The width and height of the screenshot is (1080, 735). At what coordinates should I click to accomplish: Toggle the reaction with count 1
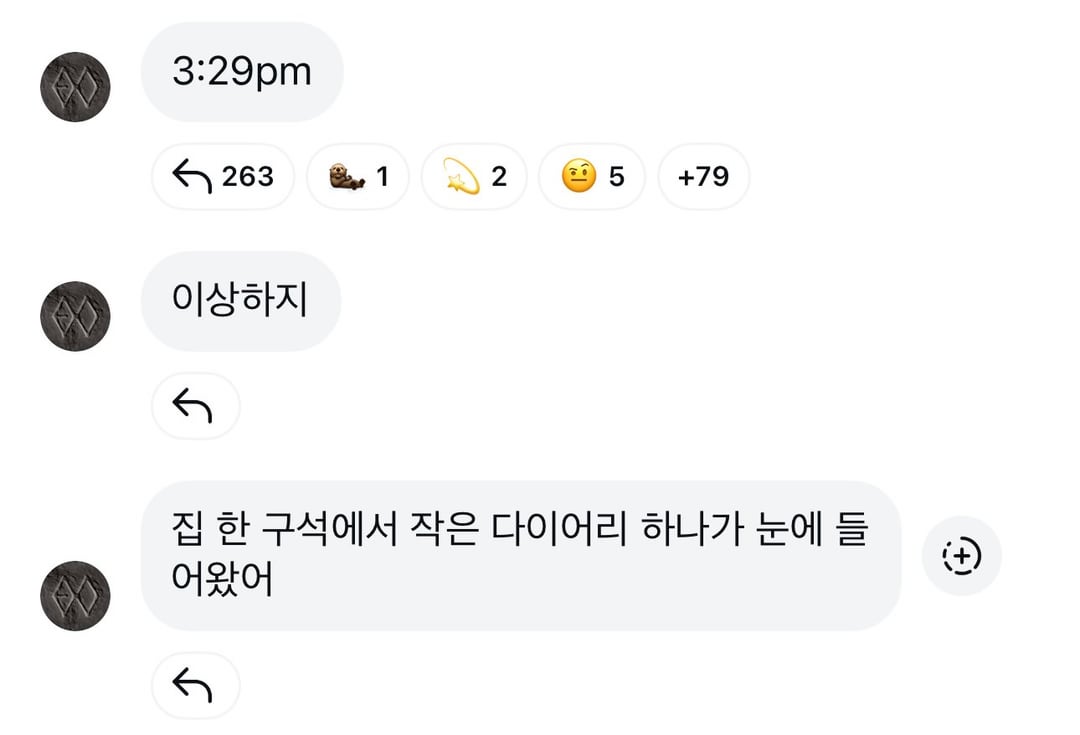357,177
